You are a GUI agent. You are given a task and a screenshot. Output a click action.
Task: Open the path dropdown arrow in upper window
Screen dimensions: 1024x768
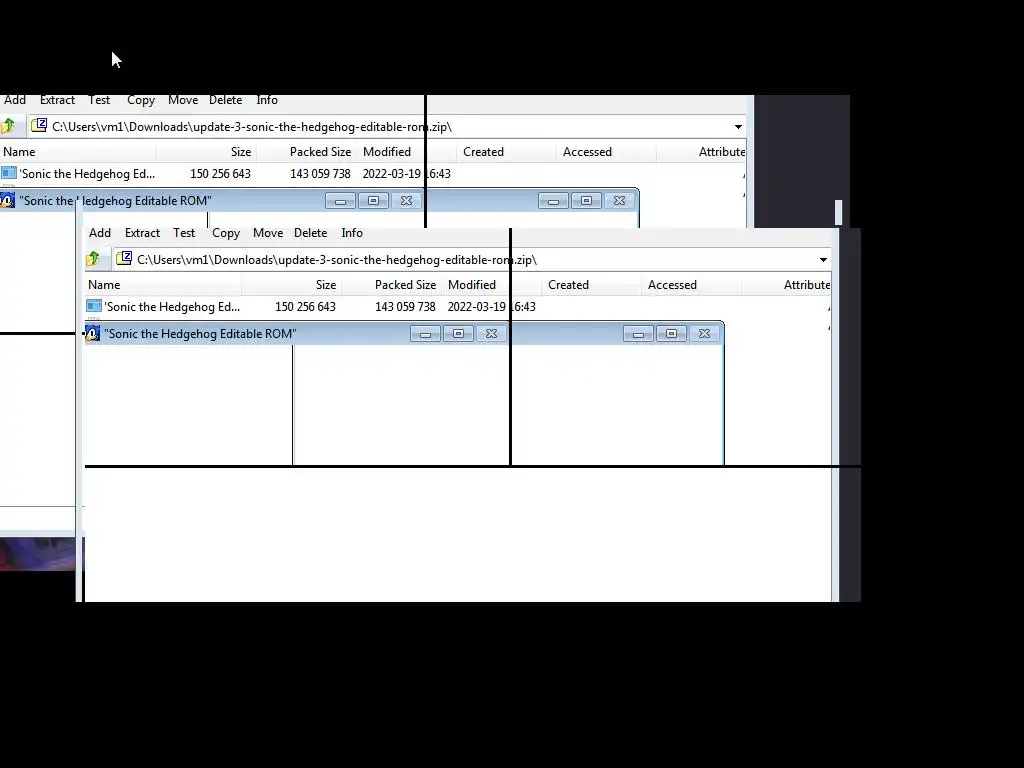click(x=738, y=127)
